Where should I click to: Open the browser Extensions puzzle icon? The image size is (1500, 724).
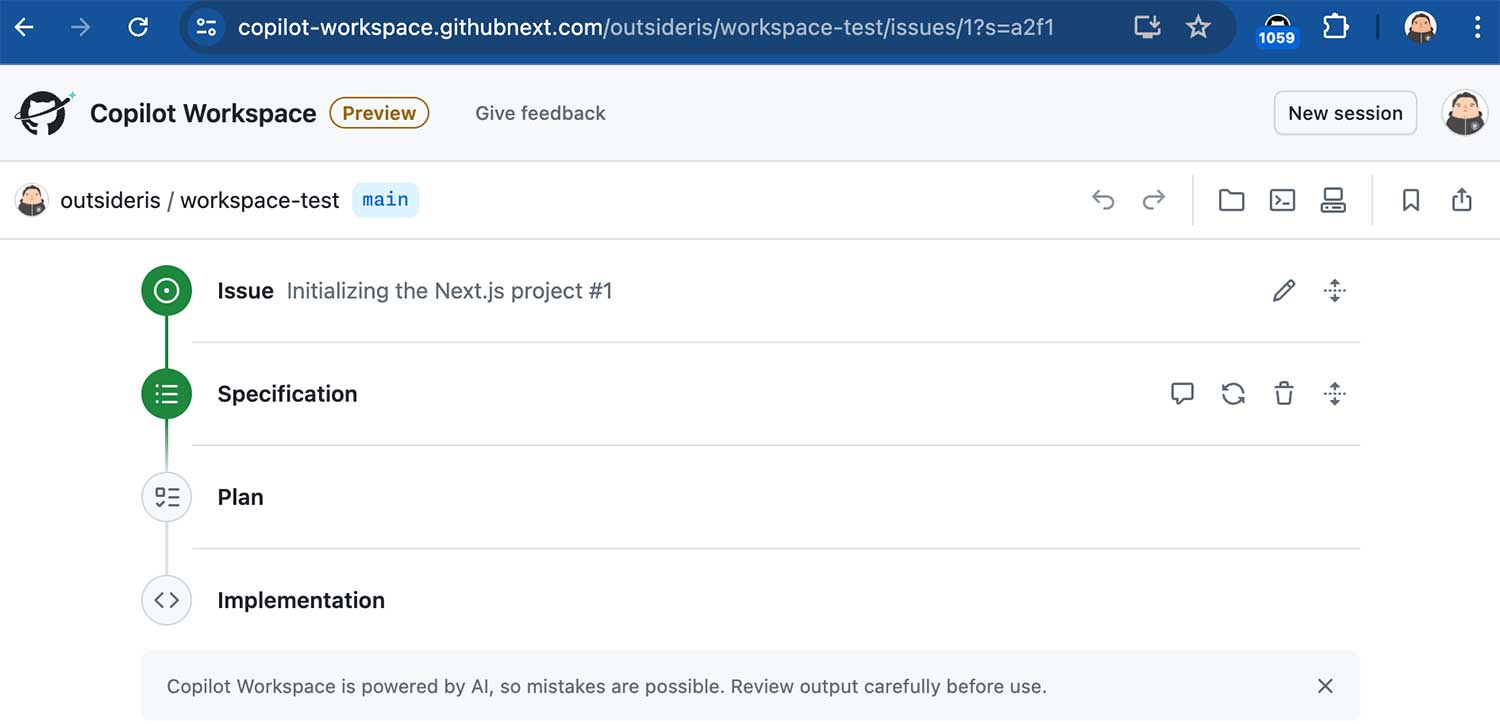(1336, 27)
